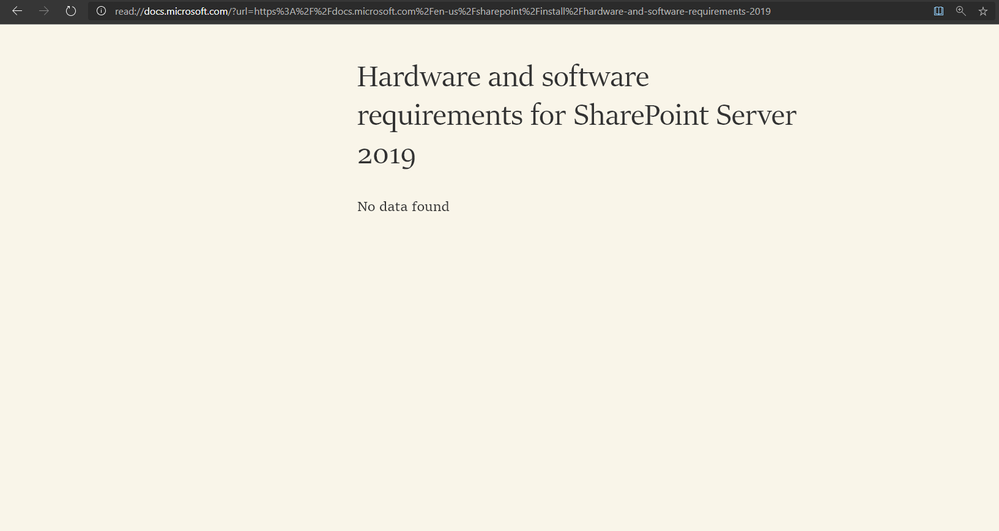999x531 pixels.
Task: Click the 'No data found' message
Action: 403,207
